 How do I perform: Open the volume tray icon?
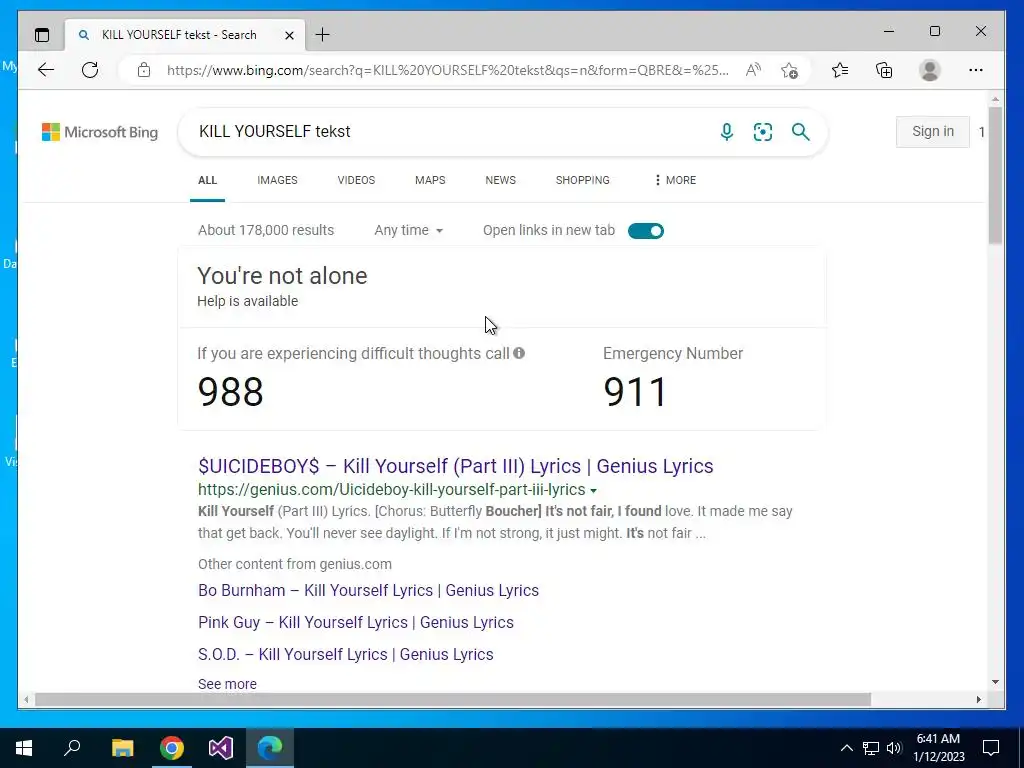(894, 748)
